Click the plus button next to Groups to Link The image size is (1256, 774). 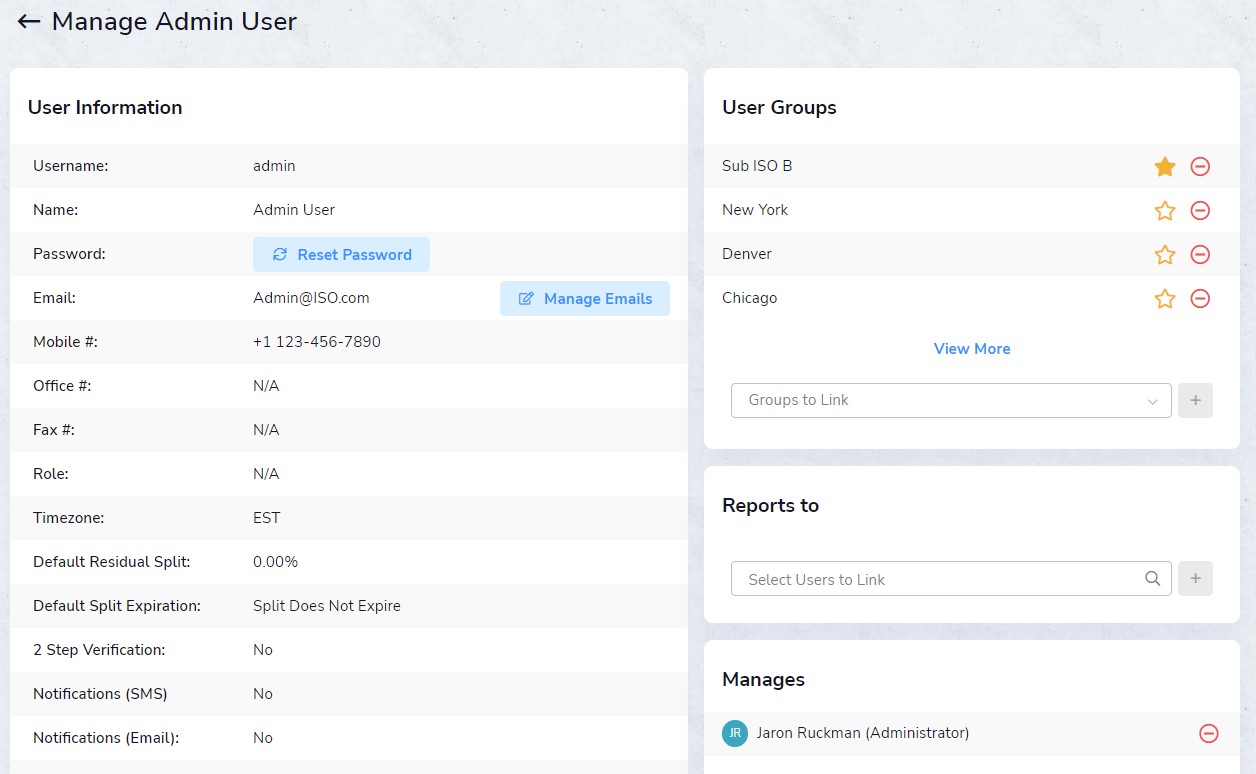point(1195,400)
